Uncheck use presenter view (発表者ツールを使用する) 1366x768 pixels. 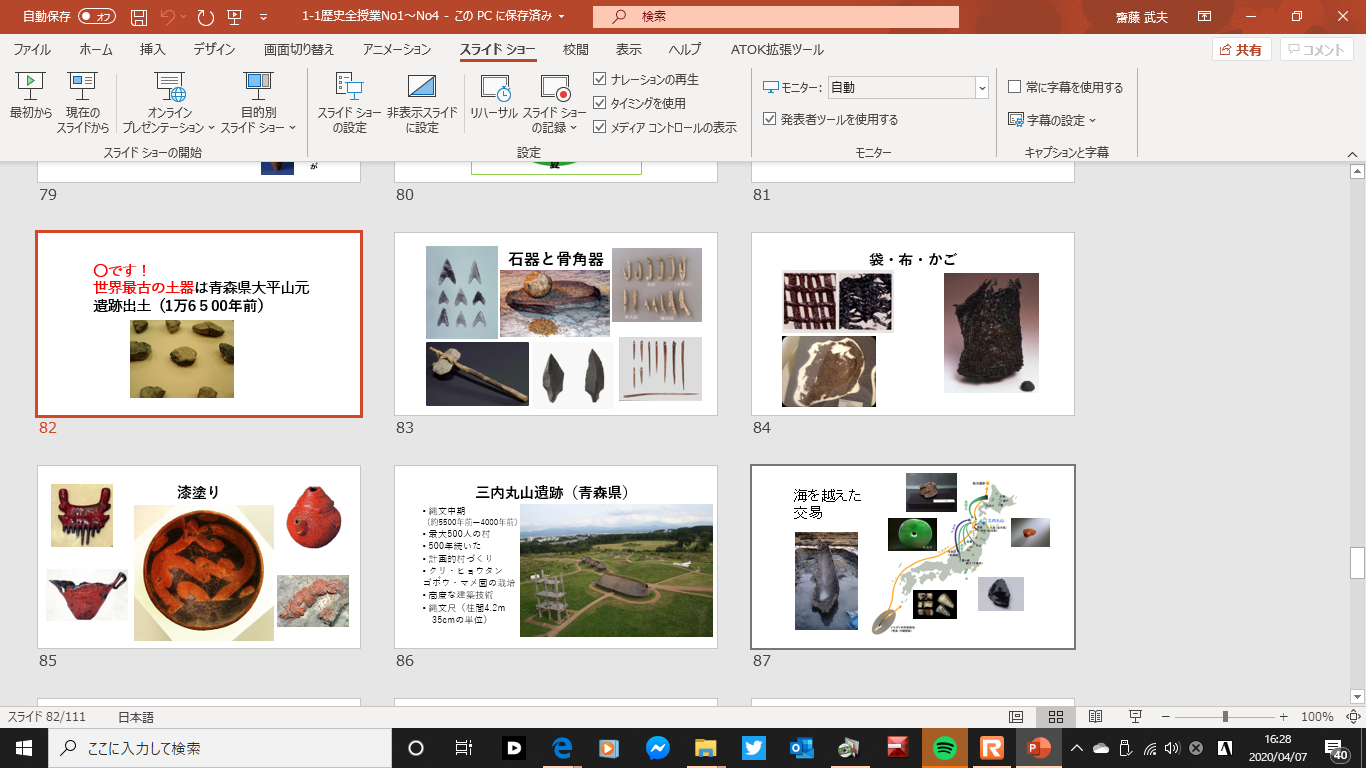click(831, 119)
